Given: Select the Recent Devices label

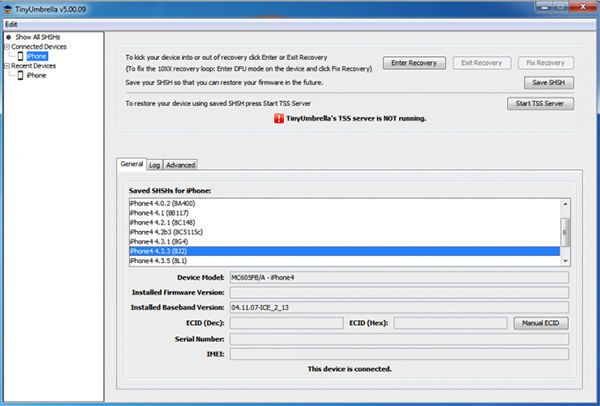Looking at the screenshot, I should 34,66.
